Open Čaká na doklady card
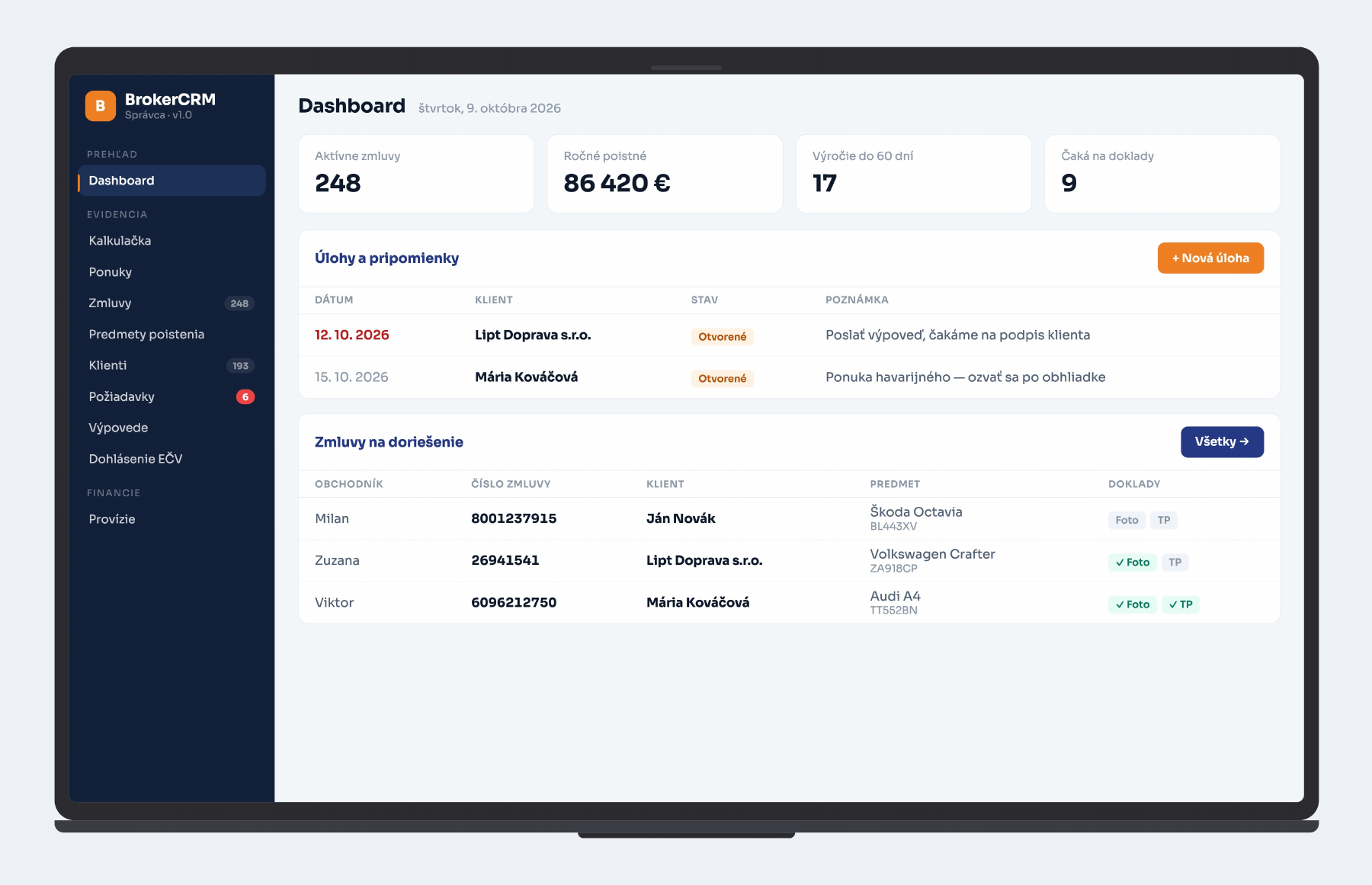Image resolution: width=1372 pixels, height=885 pixels. [1162, 174]
